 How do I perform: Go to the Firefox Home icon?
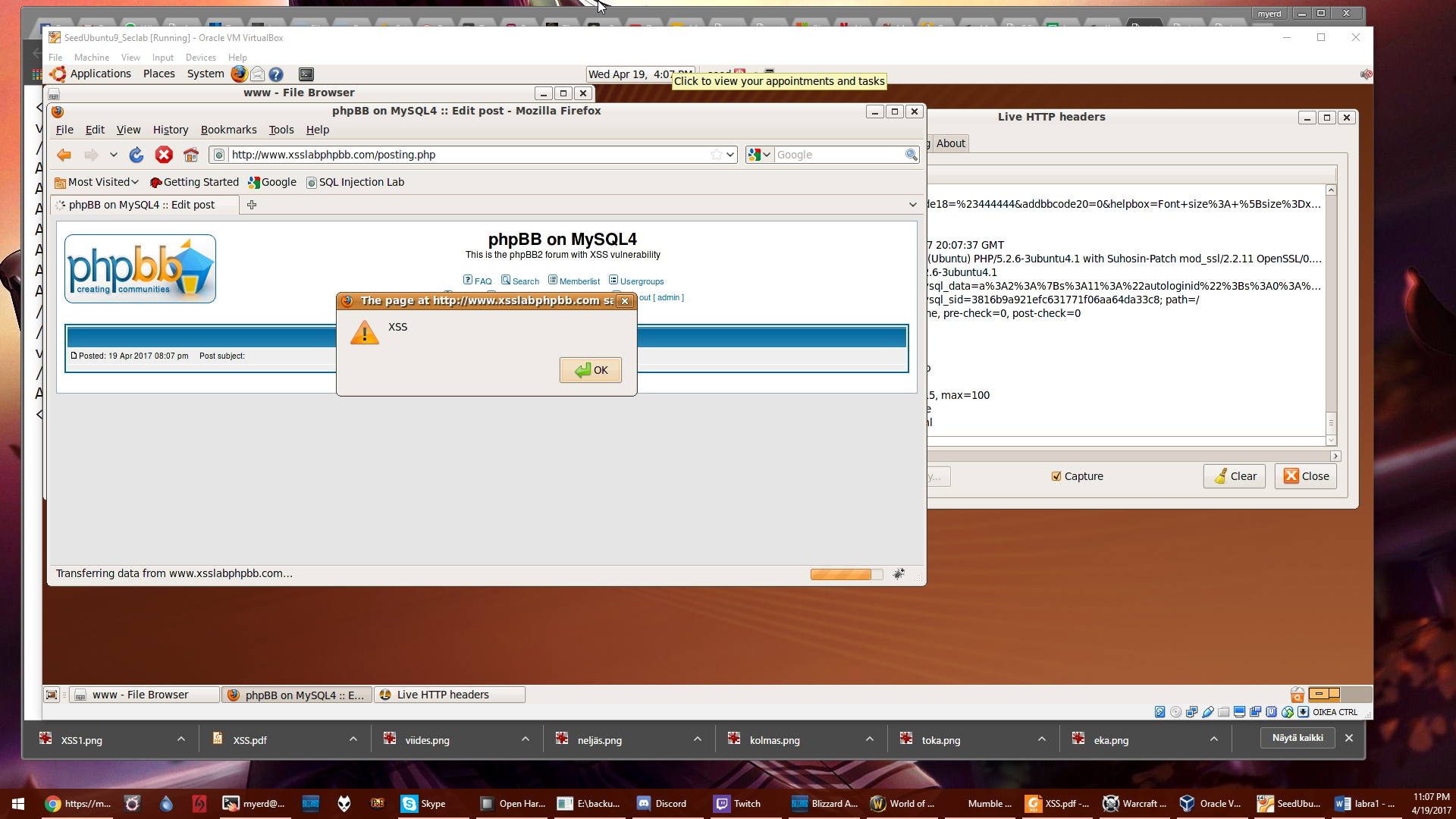[191, 155]
